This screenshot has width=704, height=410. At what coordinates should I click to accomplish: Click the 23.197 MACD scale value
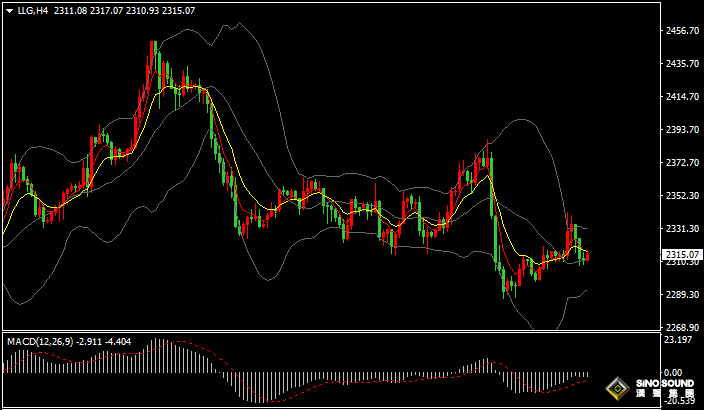[x=679, y=341]
